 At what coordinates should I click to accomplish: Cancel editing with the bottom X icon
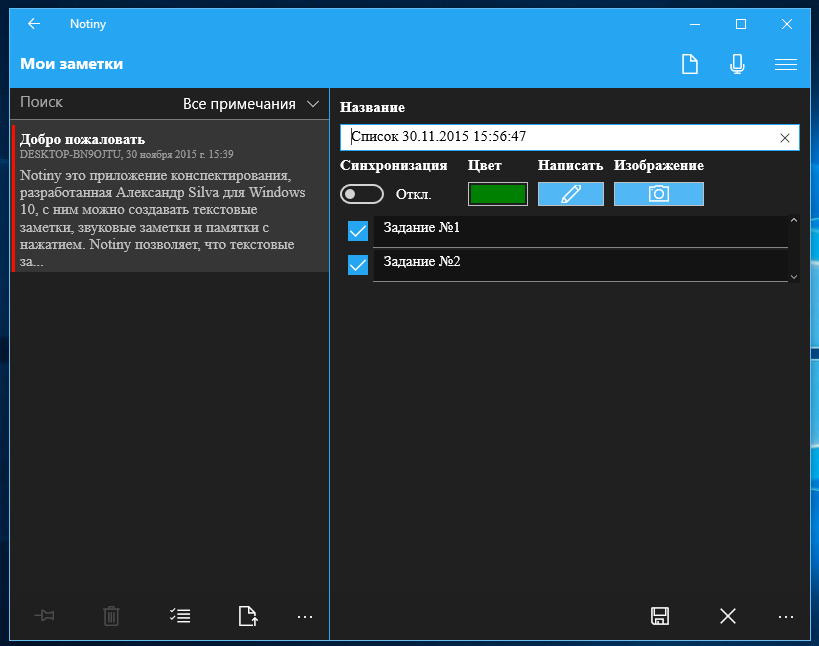click(x=728, y=616)
